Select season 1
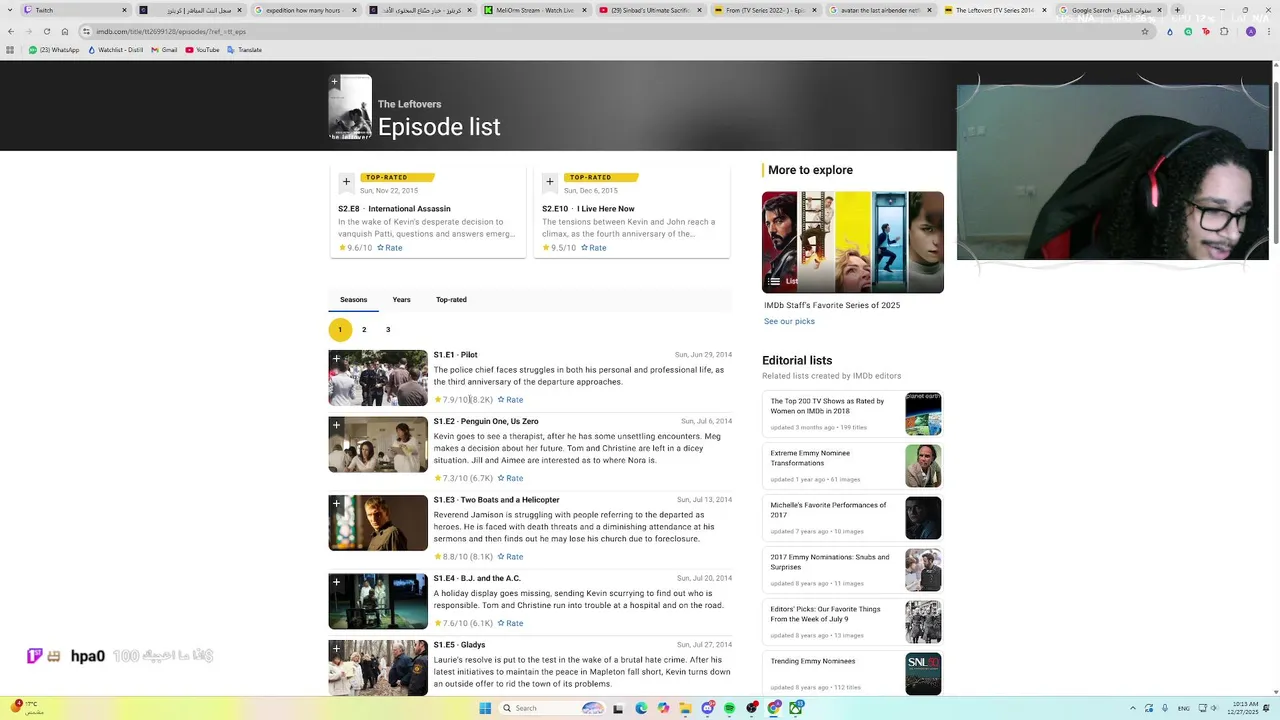 point(340,330)
